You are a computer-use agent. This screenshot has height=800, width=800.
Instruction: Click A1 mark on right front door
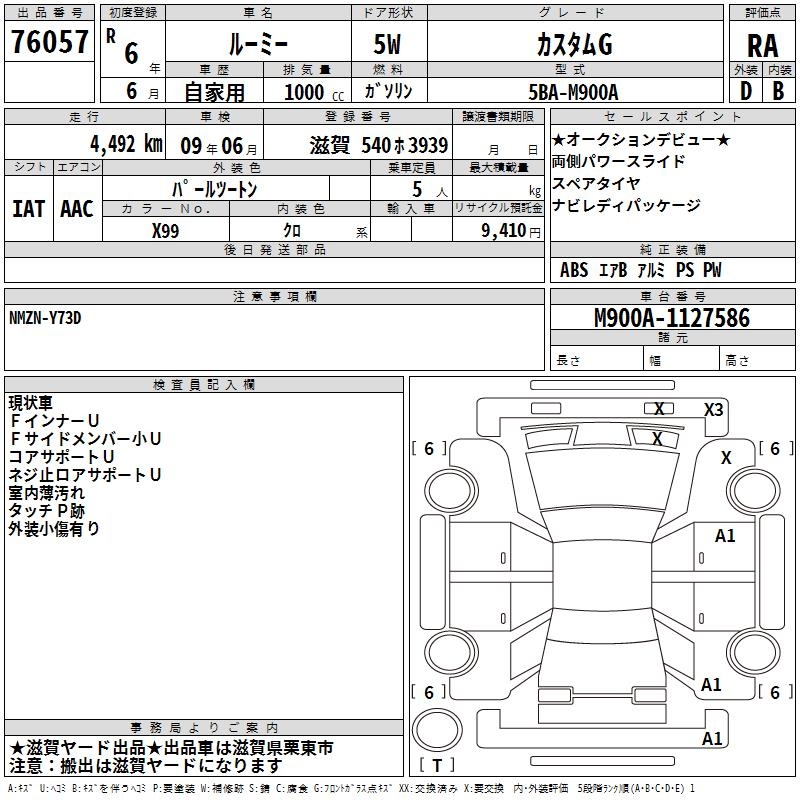(x=725, y=536)
